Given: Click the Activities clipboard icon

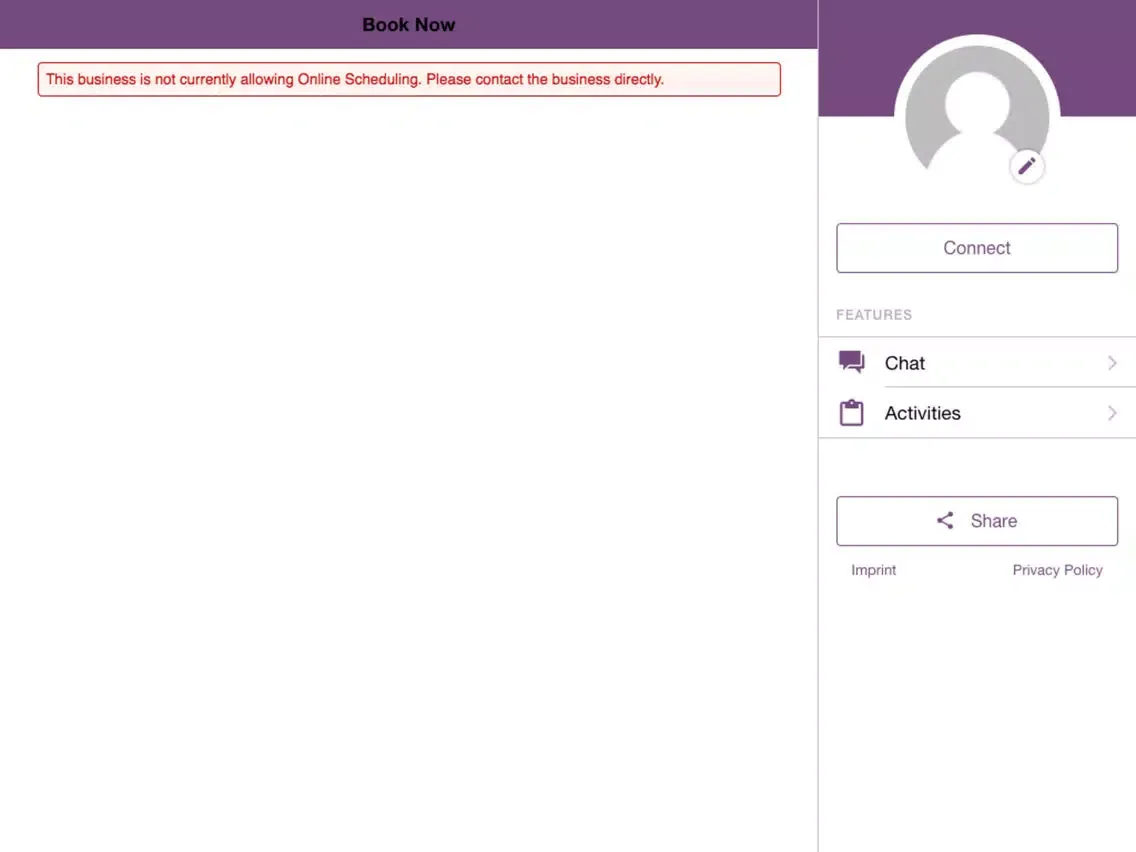Looking at the screenshot, I should point(851,413).
